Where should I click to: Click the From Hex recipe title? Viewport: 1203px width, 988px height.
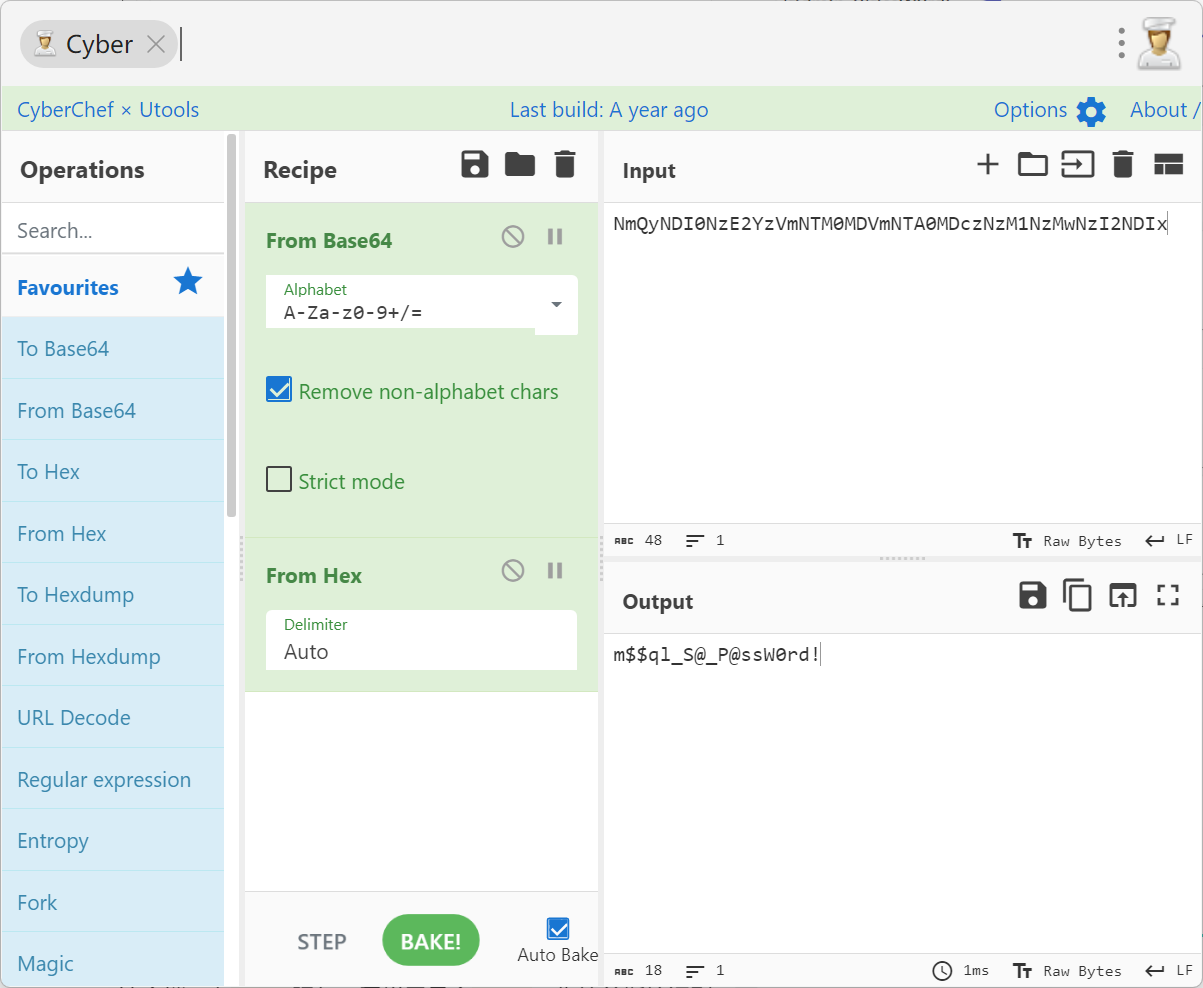click(x=314, y=575)
